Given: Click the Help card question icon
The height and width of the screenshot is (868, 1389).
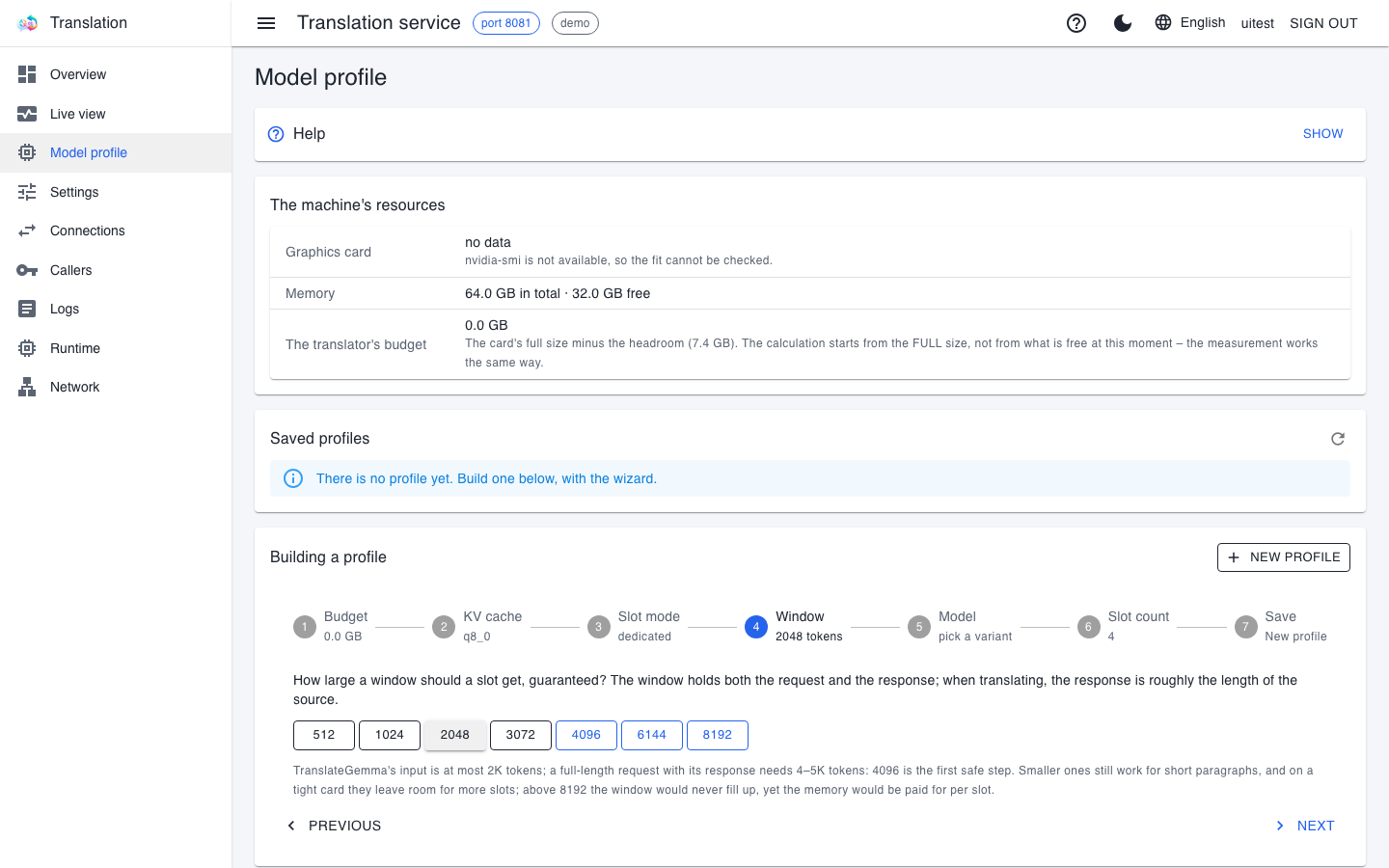Looking at the screenshot, I should (x=276, y=134).
